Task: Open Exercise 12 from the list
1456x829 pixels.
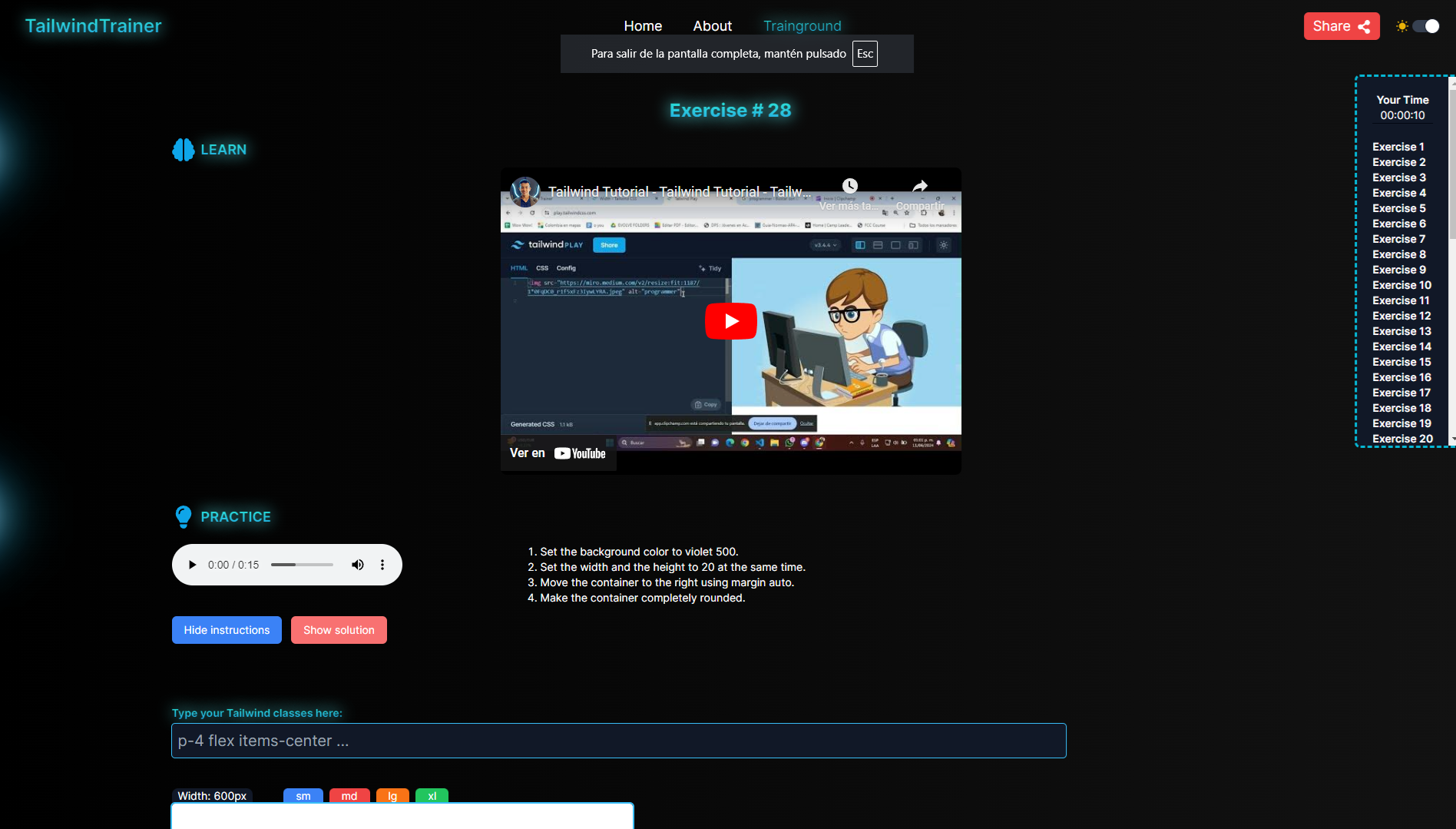Action: point(1401,316)
